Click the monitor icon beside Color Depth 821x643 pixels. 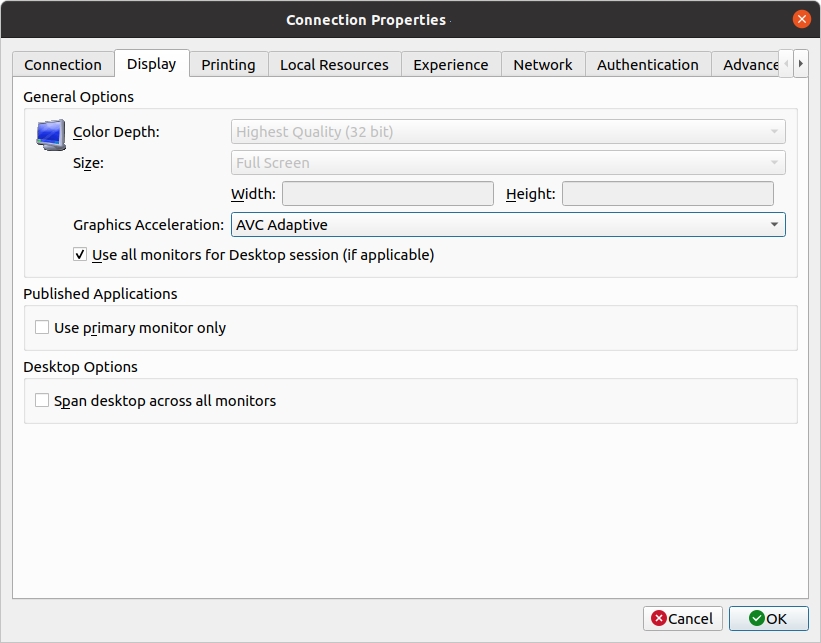coord(50,134)
